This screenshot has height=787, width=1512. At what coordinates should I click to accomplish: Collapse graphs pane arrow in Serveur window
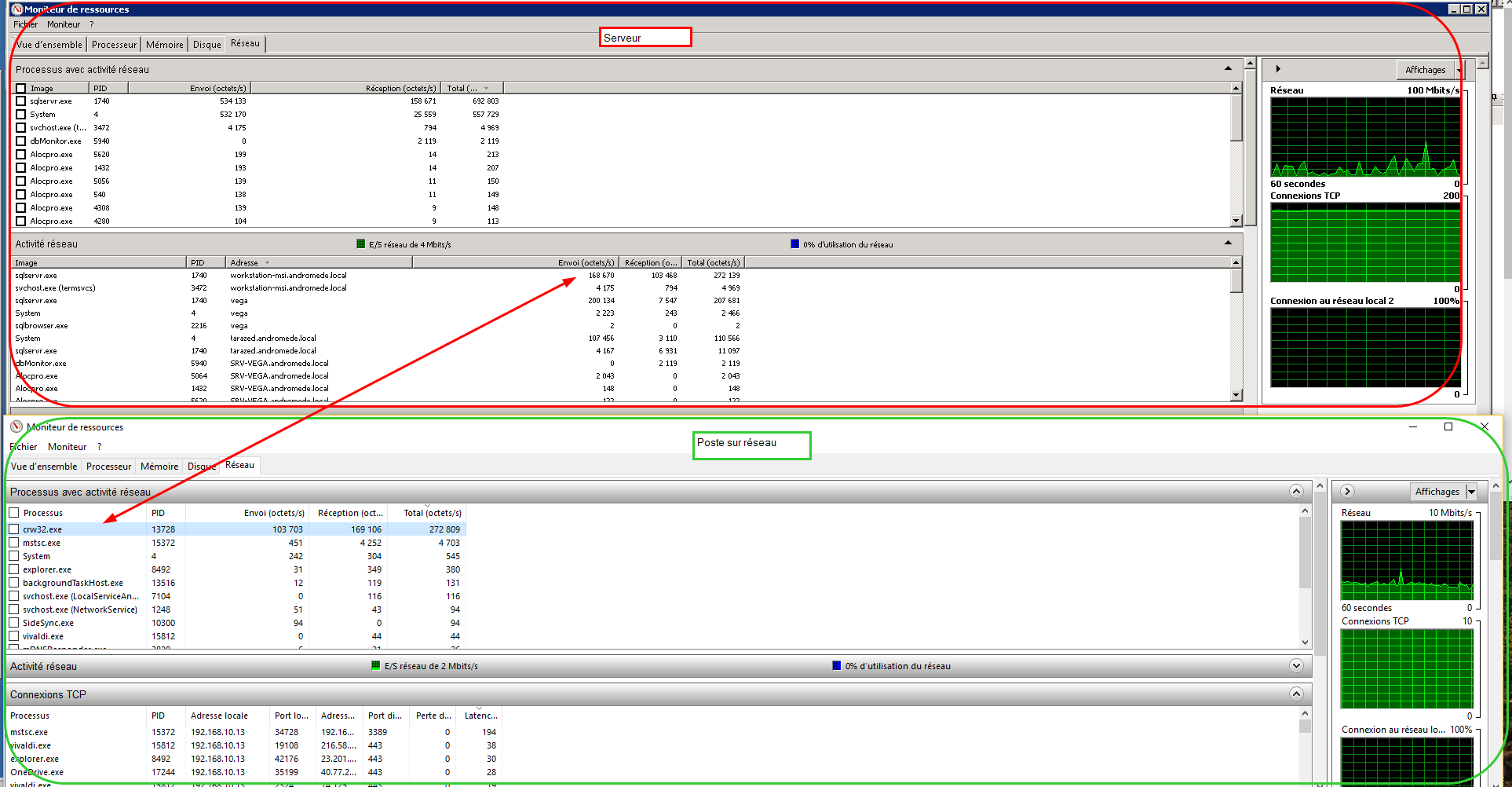tap(1278, 69)
